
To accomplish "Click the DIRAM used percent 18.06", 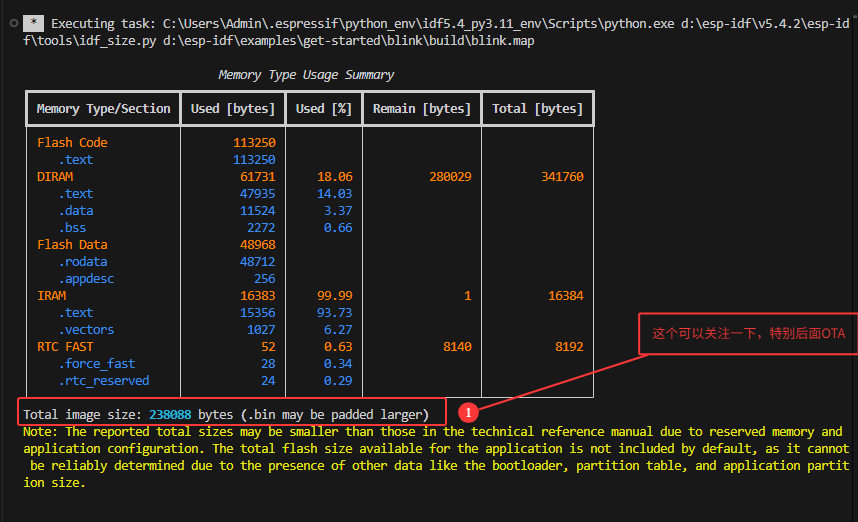I will pyautogui.click(x=335, y=176).
